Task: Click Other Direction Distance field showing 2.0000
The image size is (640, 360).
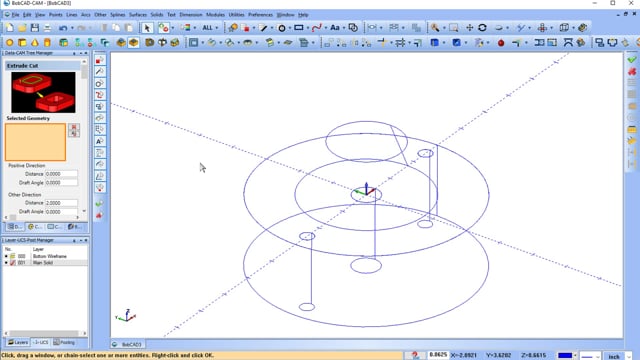Action: pos(61,203)
